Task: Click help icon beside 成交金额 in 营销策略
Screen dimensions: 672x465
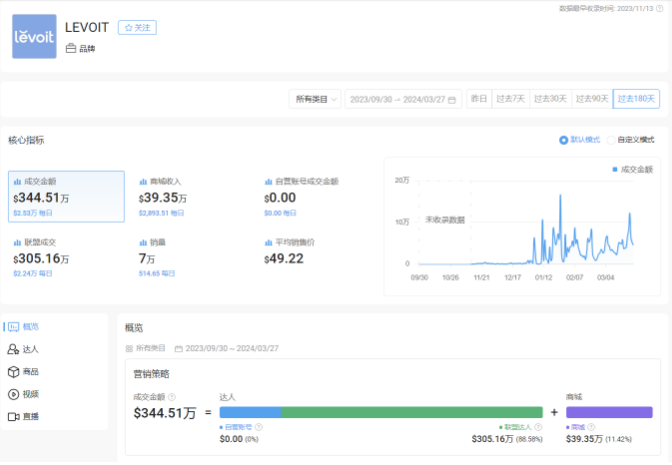Action: (172, 397)
